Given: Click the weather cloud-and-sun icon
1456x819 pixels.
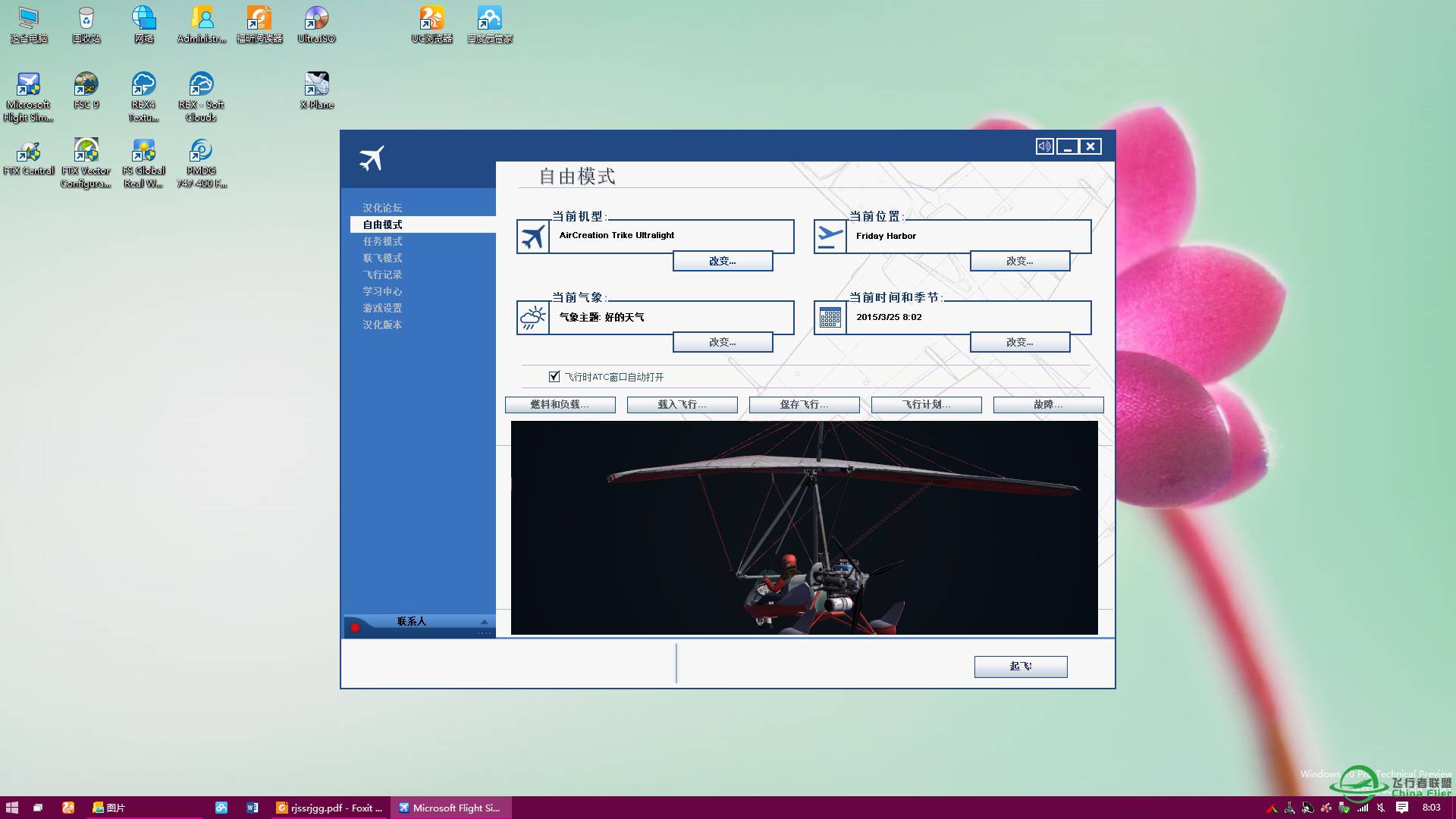Looking at the screenshot, I should 533,318.
